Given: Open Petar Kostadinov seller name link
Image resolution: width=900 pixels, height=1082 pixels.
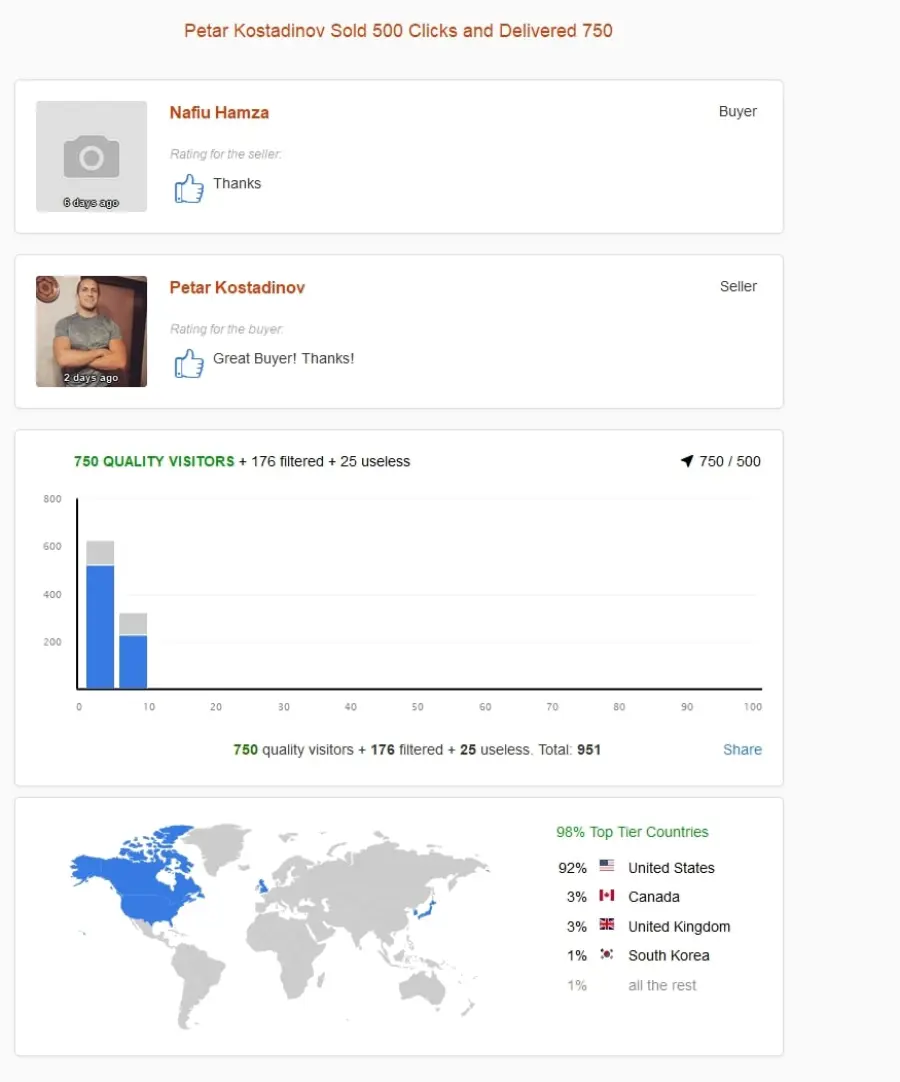Looking at the screenshot, I should (x=237, y=288).
